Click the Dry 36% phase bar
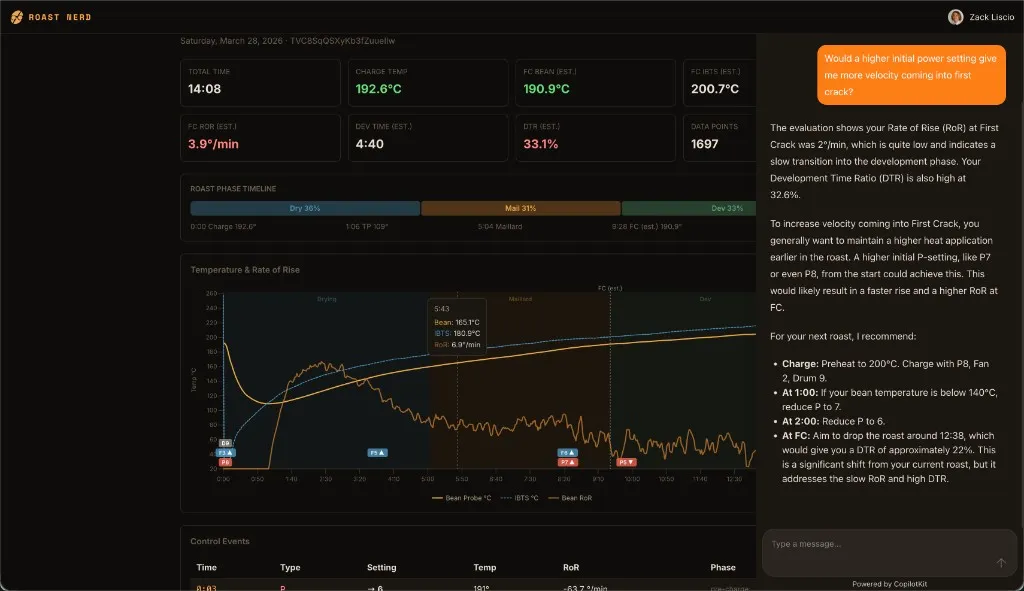1024x591 pixels. [305, 208]
